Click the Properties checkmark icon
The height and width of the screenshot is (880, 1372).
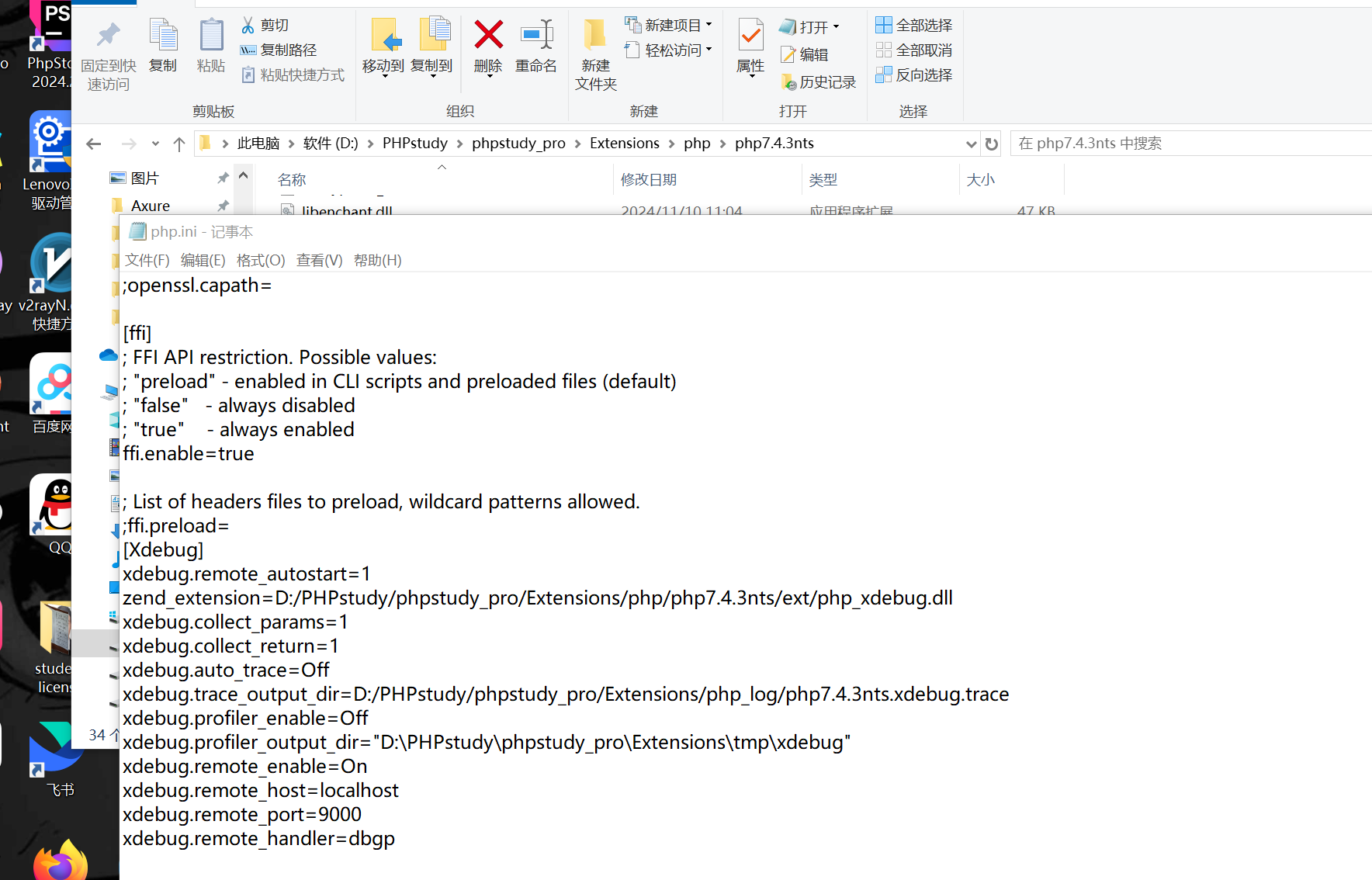(x=750, y=35)
